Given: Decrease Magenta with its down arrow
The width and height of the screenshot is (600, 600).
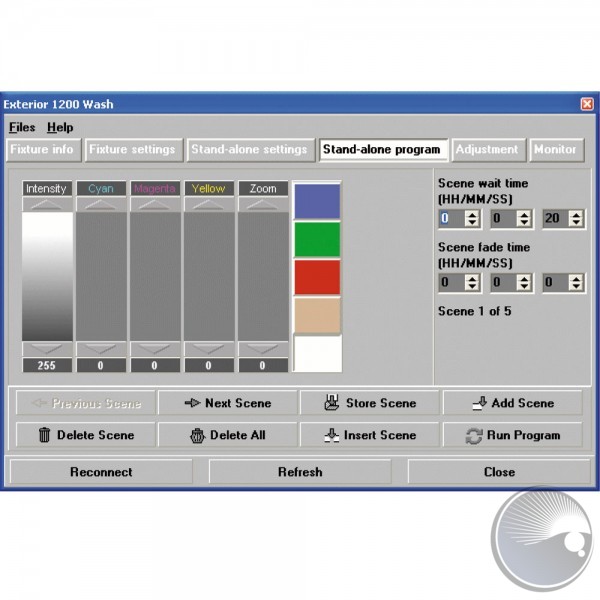Looking at the screenshot, I should (x=155, y=349).
